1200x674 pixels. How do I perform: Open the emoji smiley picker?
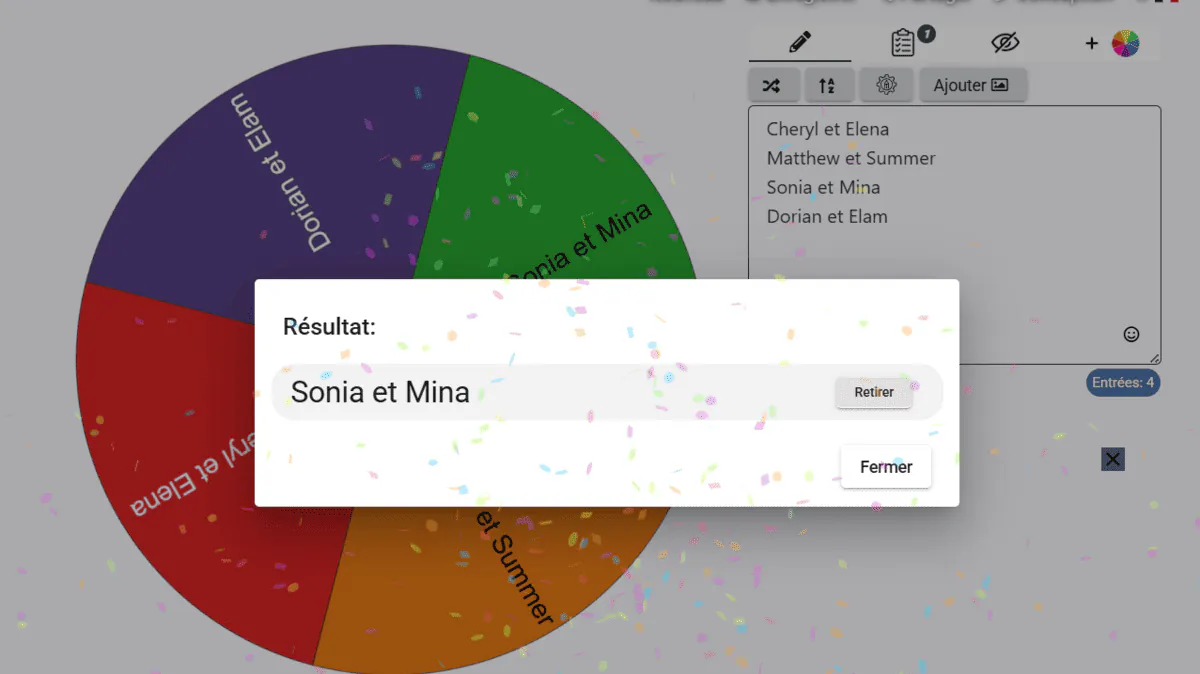pyautogui.click(x=1131, y=335)
